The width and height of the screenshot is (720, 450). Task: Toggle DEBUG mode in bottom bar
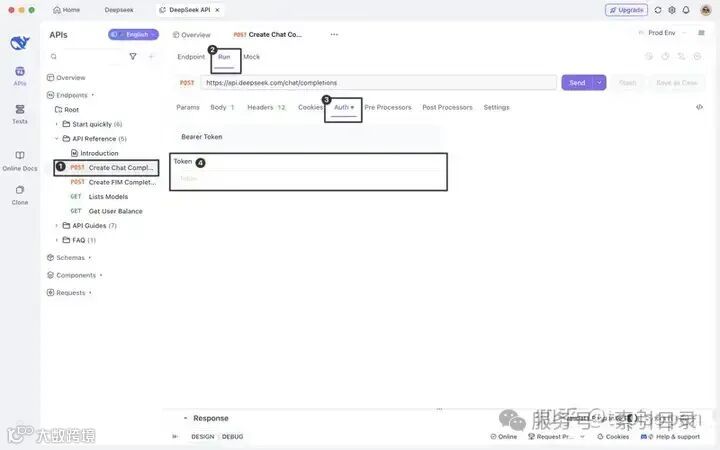click(x=232, y=437)
